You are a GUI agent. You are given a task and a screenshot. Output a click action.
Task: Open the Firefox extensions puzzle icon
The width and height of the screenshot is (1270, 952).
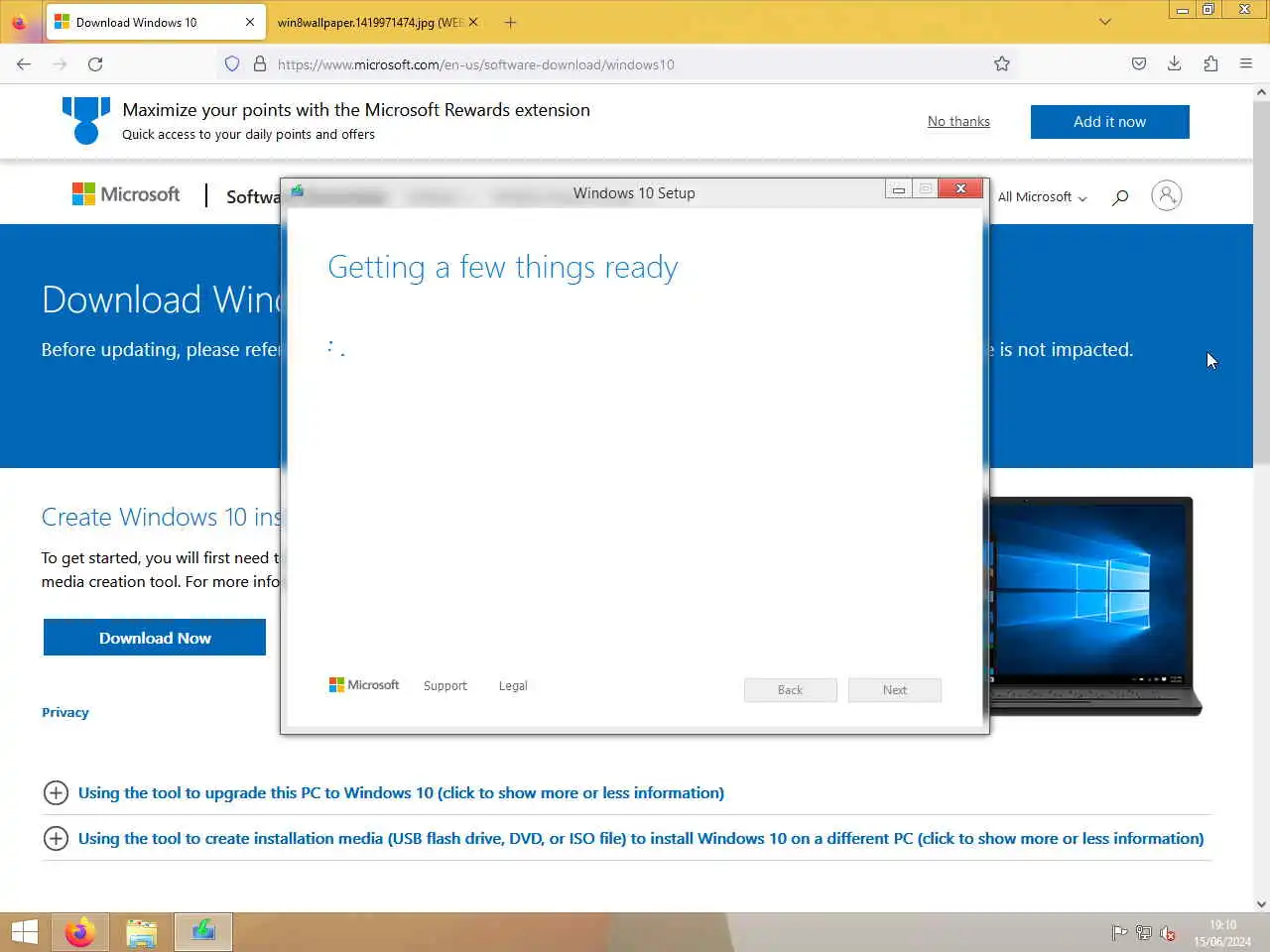coord(1210,64)
